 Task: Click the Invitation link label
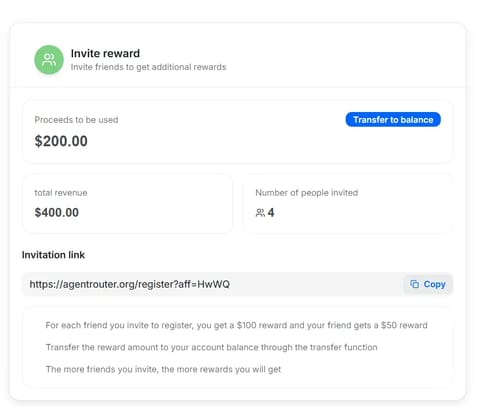pos(53,255)
